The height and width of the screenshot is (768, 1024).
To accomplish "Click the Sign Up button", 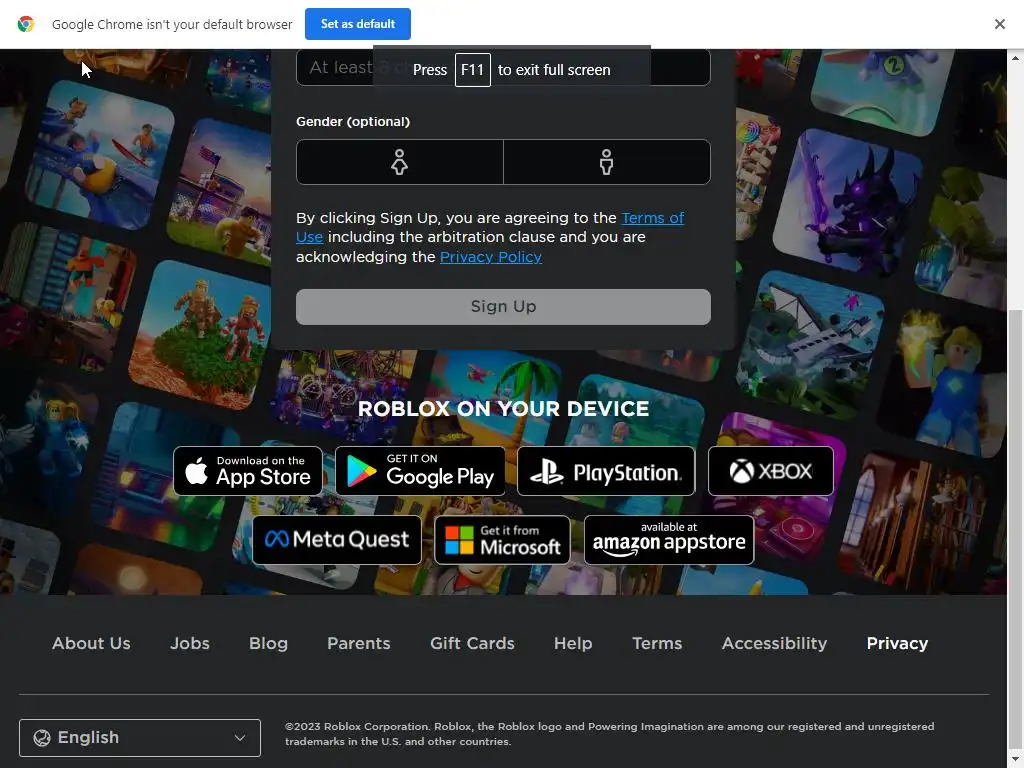I will [503, 307].
